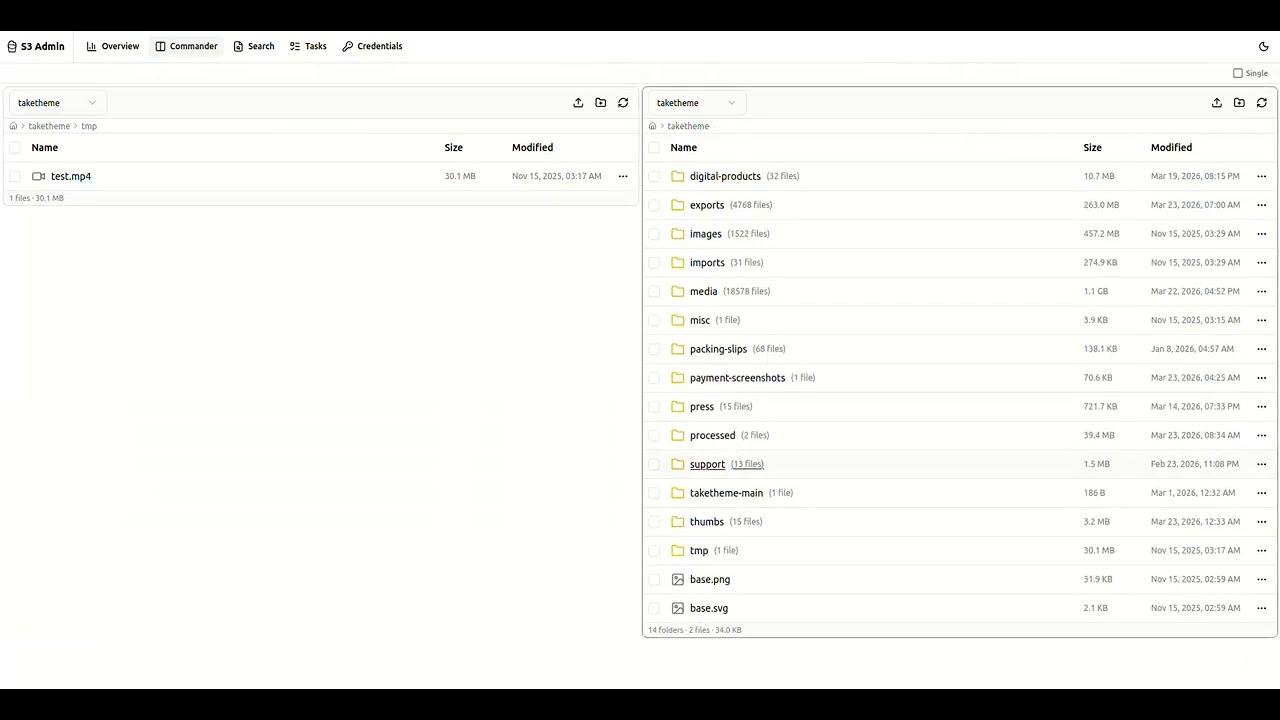Open actions menu for base.svg
The height and width of the screenshot is (720, 1280).
point(1262,608)
